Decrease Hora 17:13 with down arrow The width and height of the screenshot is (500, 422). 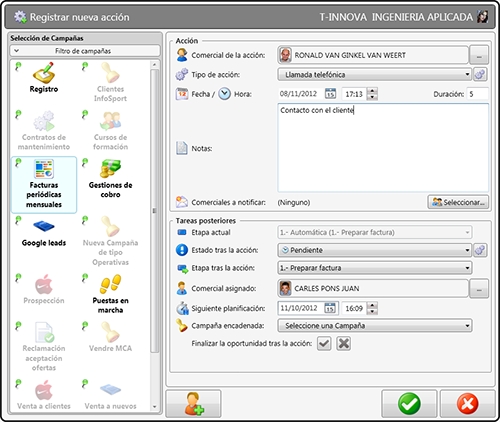(x=372, y=97)
